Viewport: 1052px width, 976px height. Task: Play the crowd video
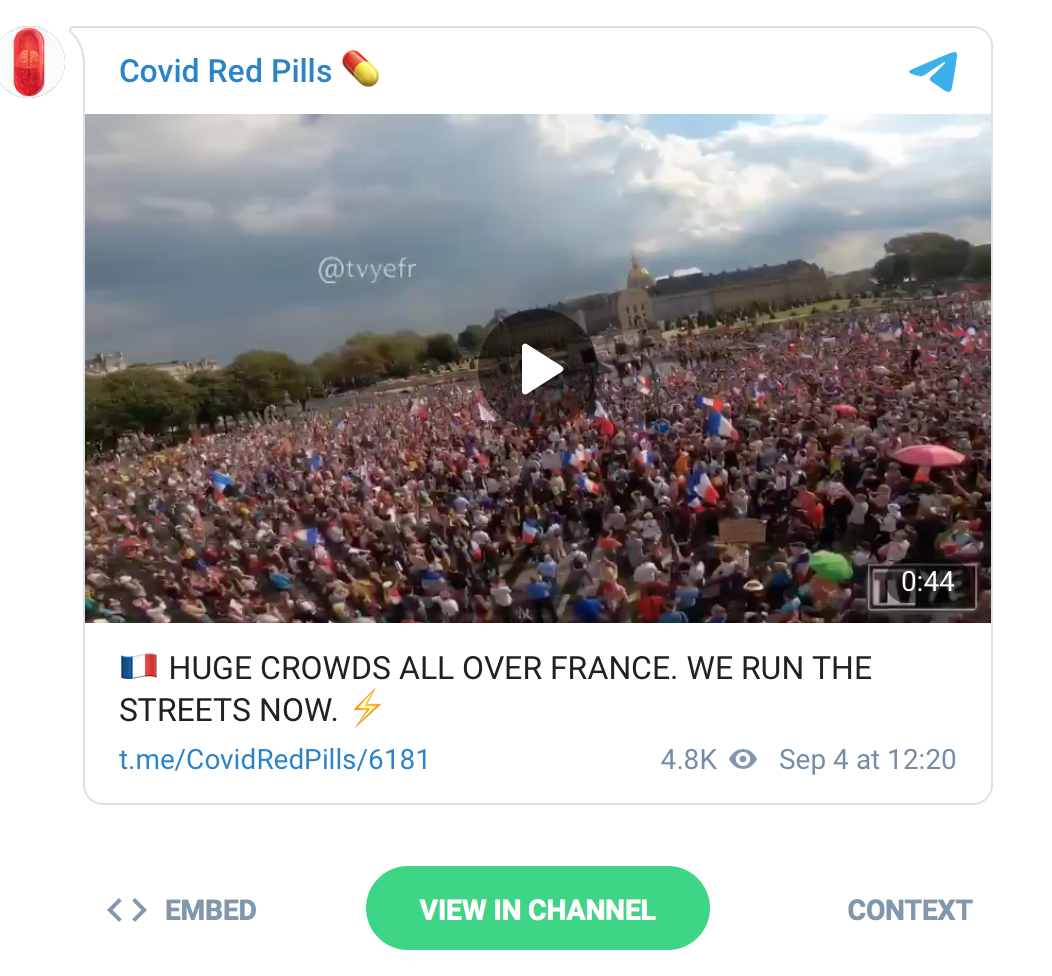point(538,368)
